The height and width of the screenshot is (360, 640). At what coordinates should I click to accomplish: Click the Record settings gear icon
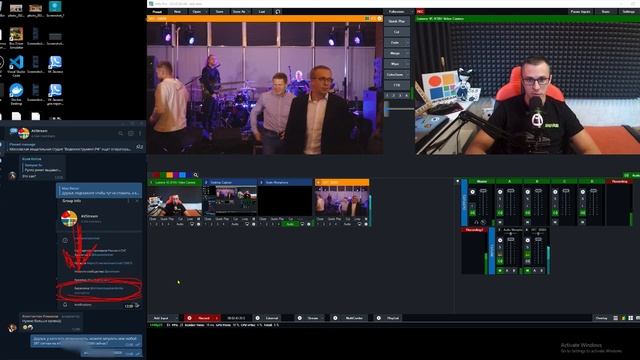[189, 318]
